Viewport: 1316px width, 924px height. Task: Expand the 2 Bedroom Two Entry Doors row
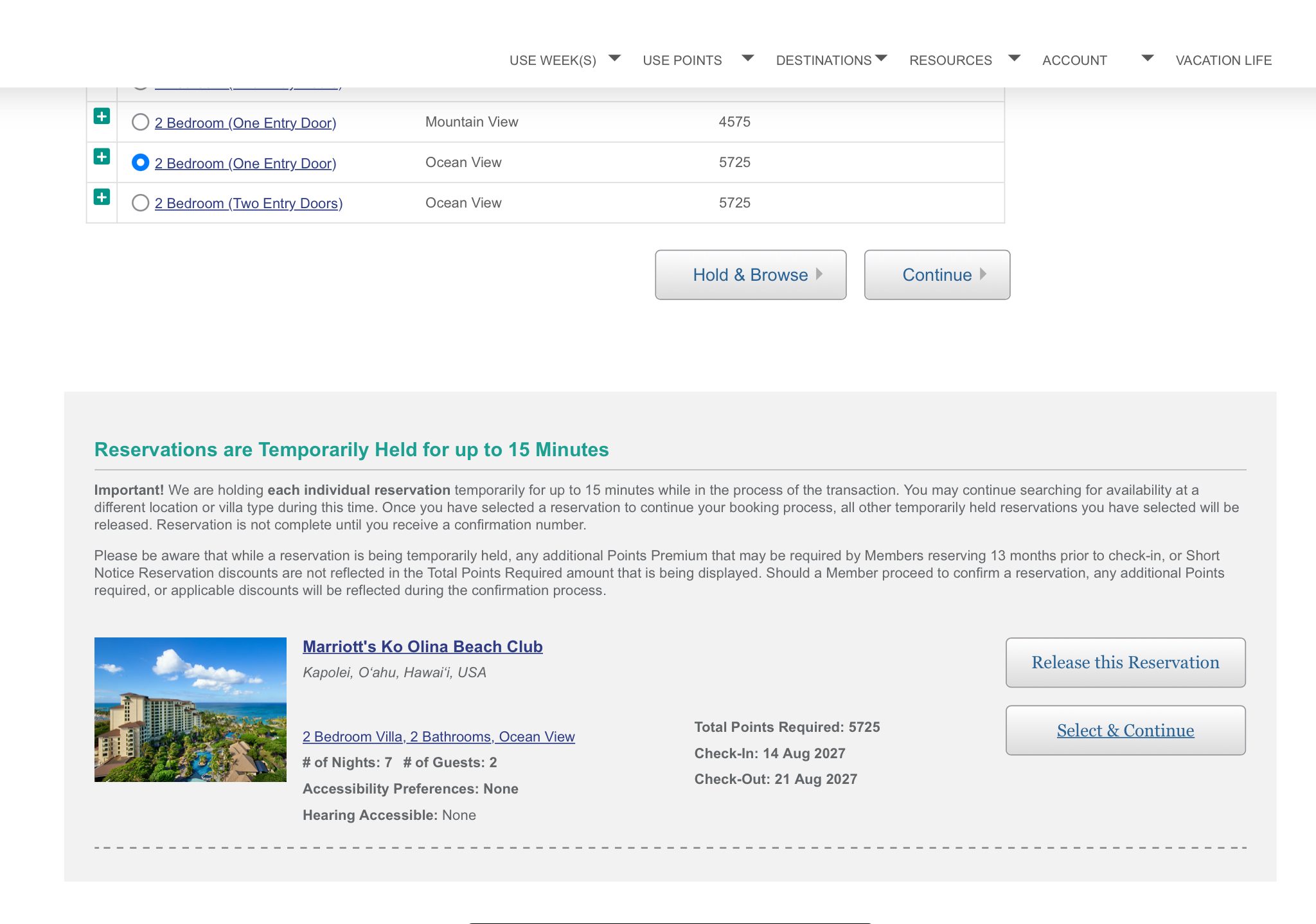[x=102, y=197]
